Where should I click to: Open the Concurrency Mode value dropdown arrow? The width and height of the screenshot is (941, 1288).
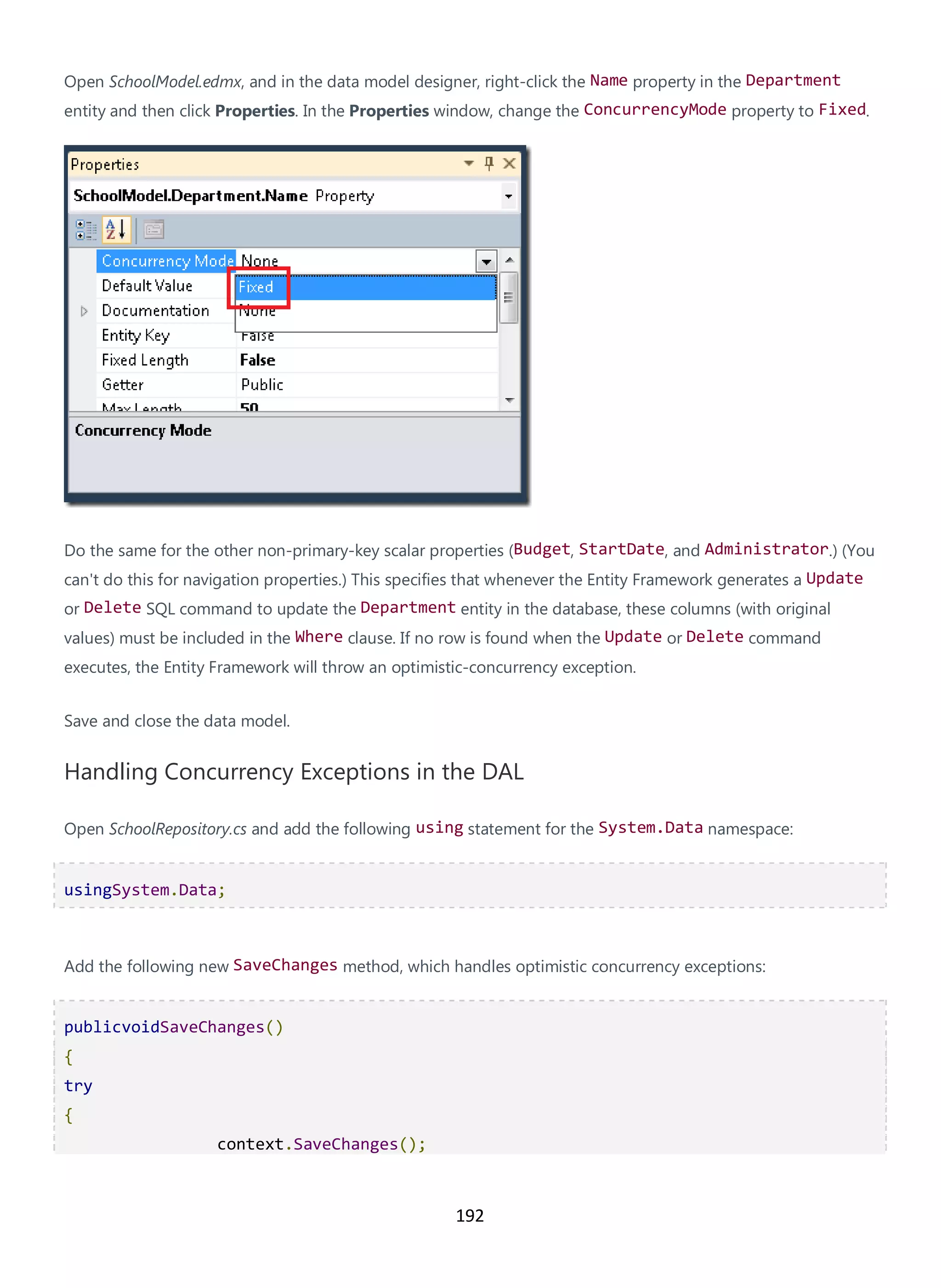point(486,262)
